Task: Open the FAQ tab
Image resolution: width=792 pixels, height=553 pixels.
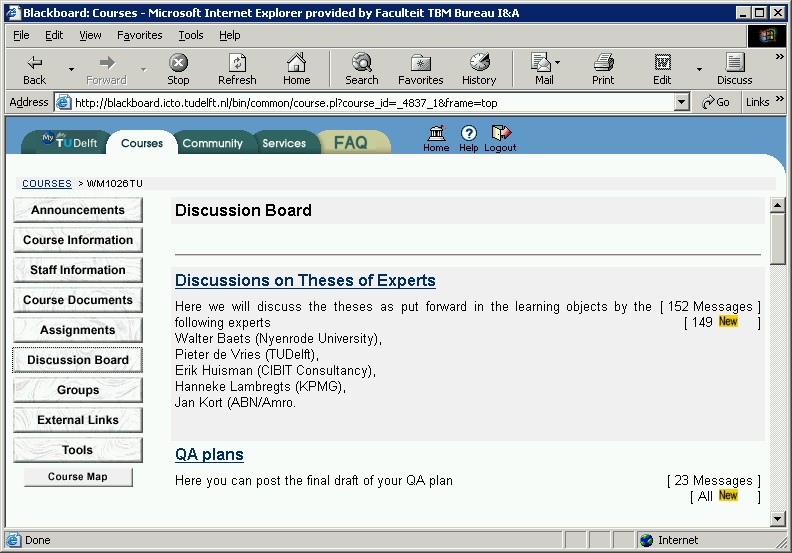Action: (x=350, y=143)
